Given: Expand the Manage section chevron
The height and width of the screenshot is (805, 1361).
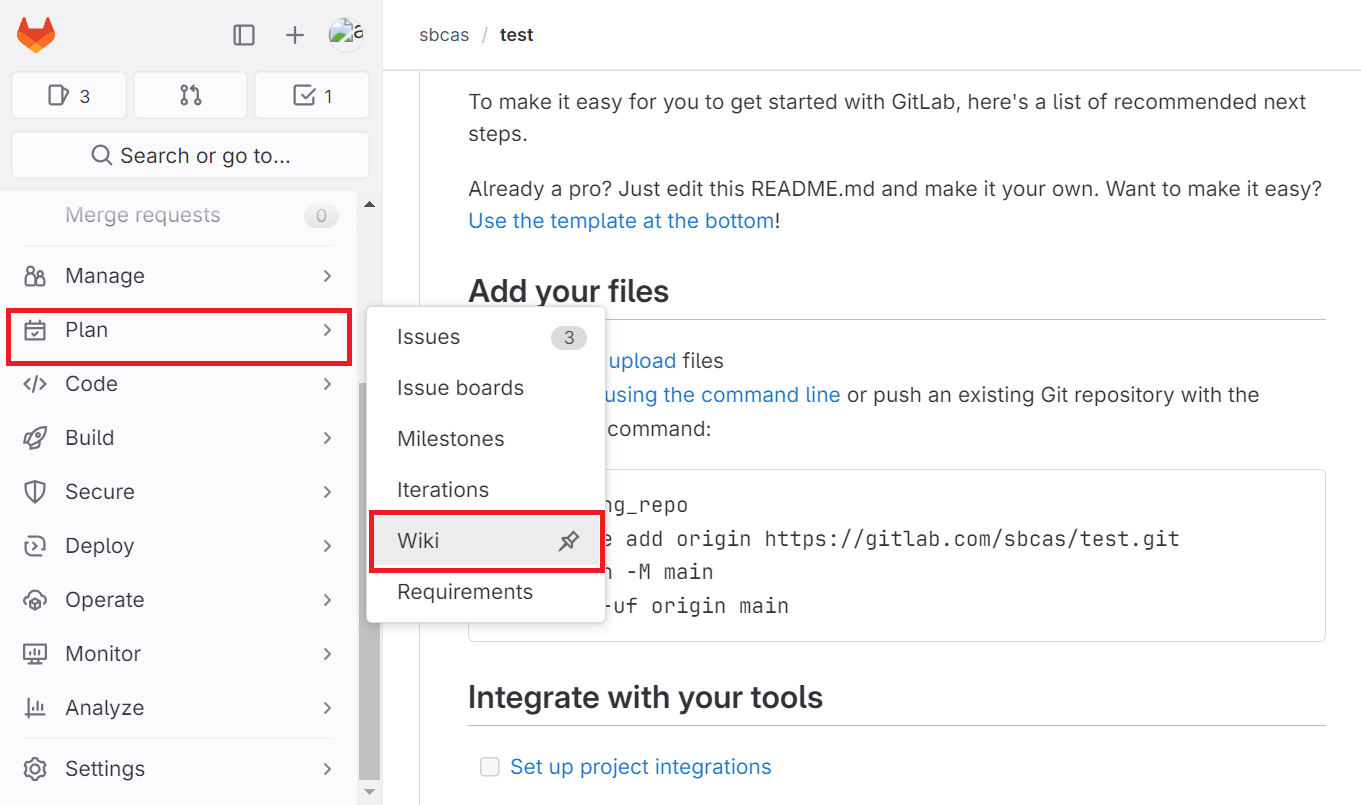Looking at the screenshot, I should point(327,276).
